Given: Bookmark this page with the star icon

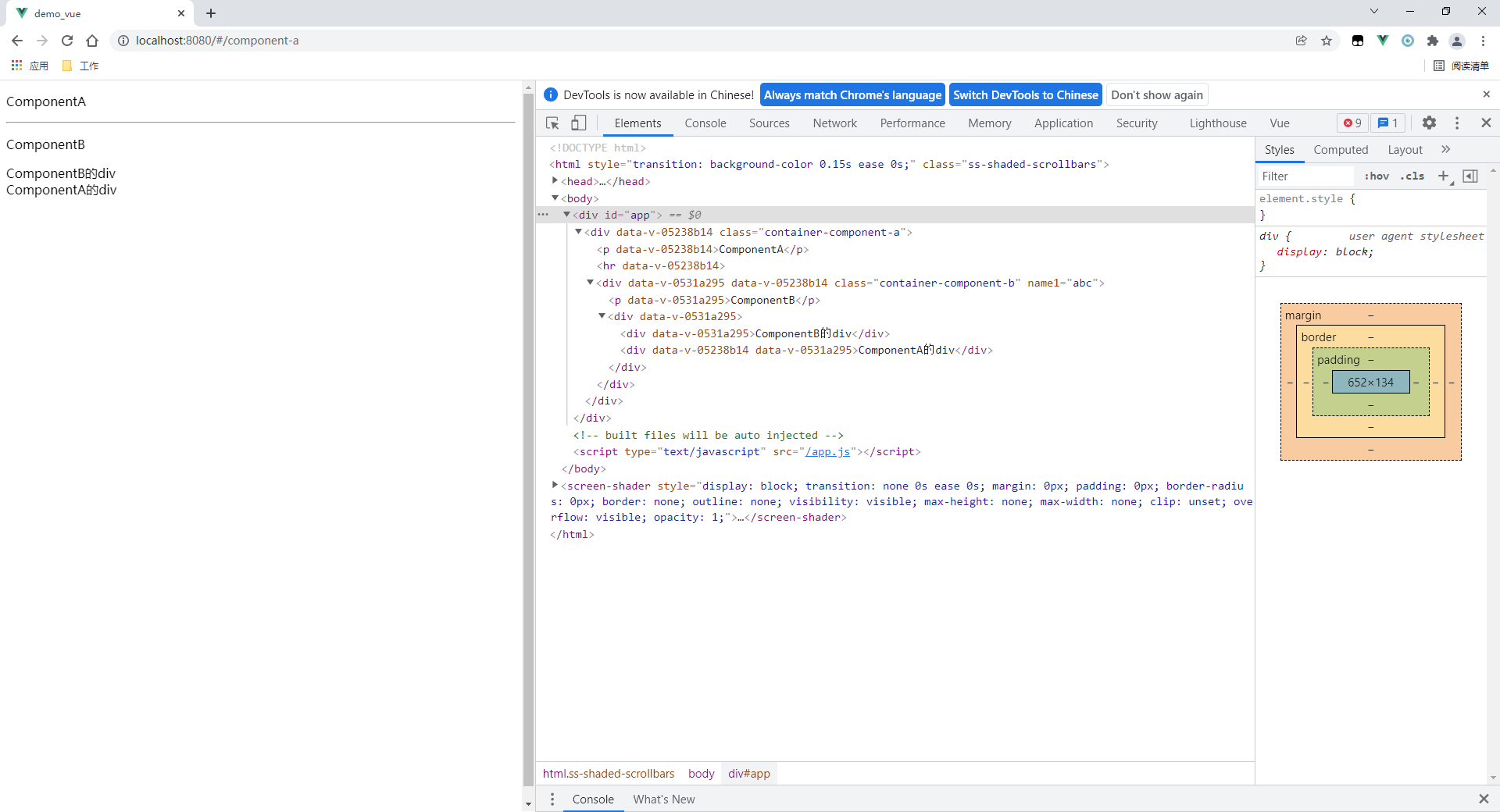Looking at the screenshot, I should (x=1327, y=41).
